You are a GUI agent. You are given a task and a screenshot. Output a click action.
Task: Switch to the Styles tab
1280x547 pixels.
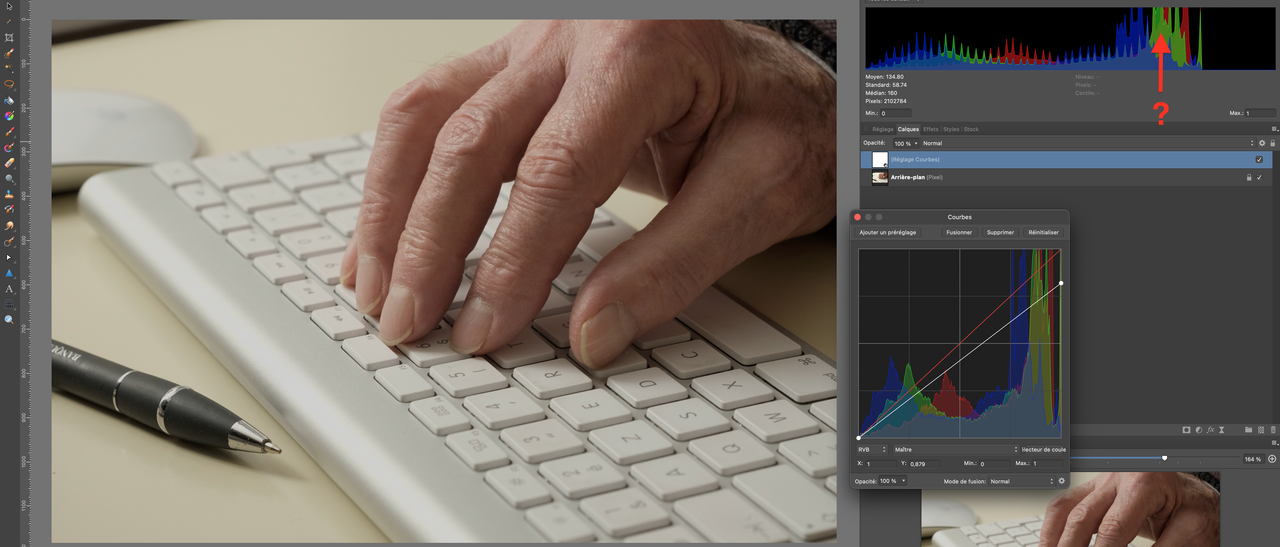(951, 129)
